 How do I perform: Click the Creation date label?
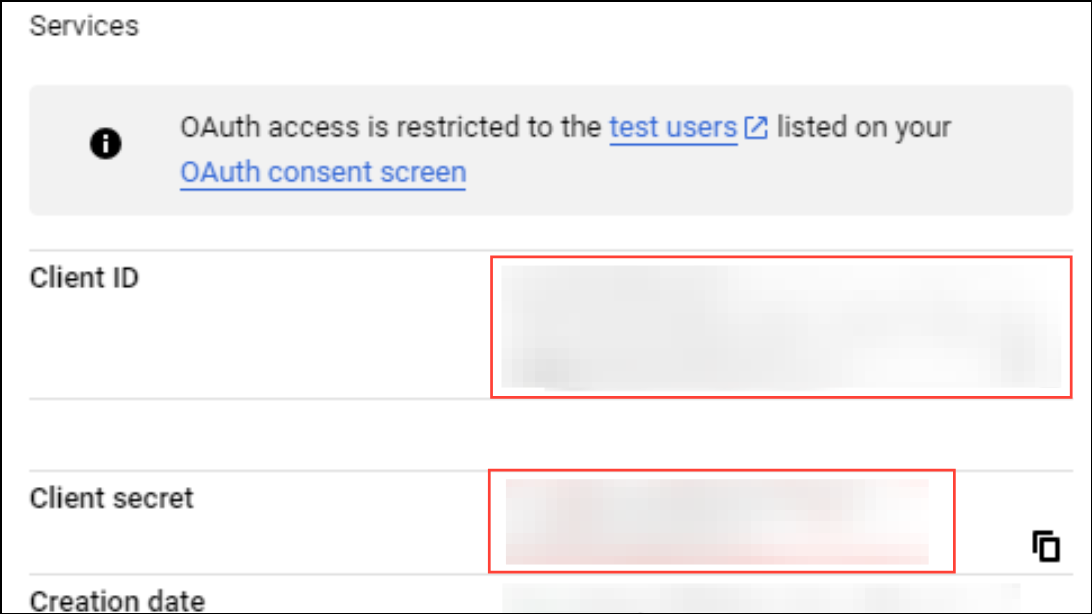tap(117, 601)
